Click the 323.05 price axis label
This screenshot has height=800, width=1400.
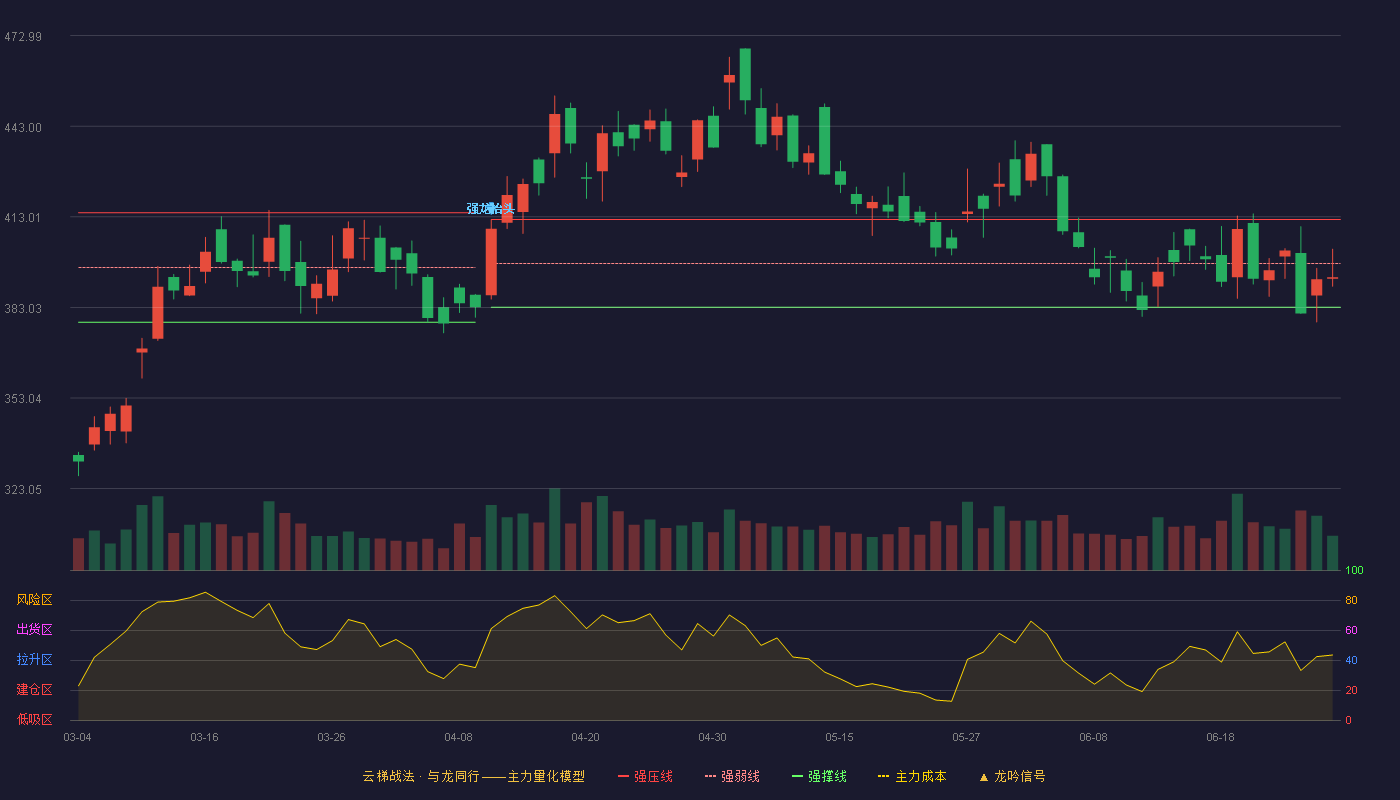click(23, 489)
